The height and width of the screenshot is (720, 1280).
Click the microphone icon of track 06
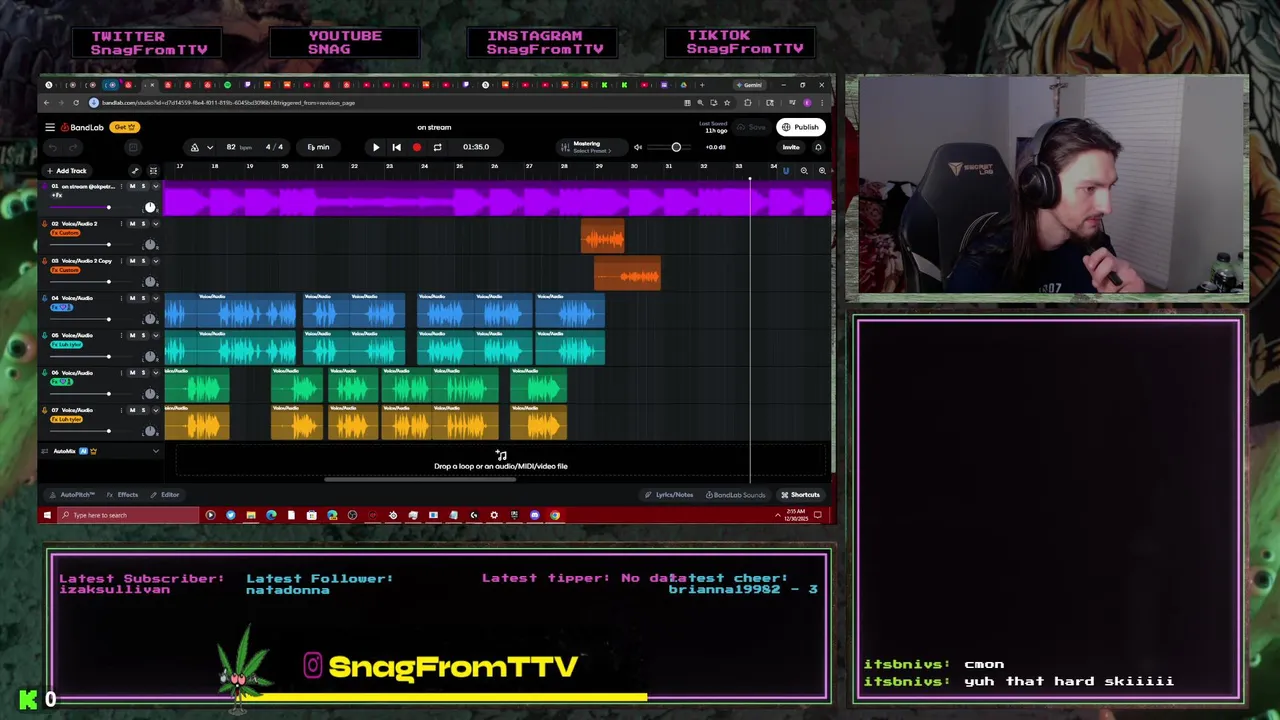[45, 373]
